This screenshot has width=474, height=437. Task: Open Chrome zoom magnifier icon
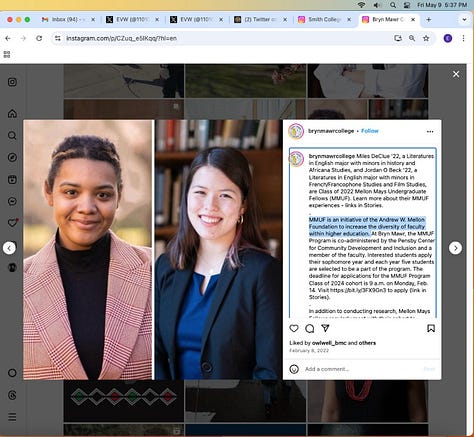coord(412,38)
